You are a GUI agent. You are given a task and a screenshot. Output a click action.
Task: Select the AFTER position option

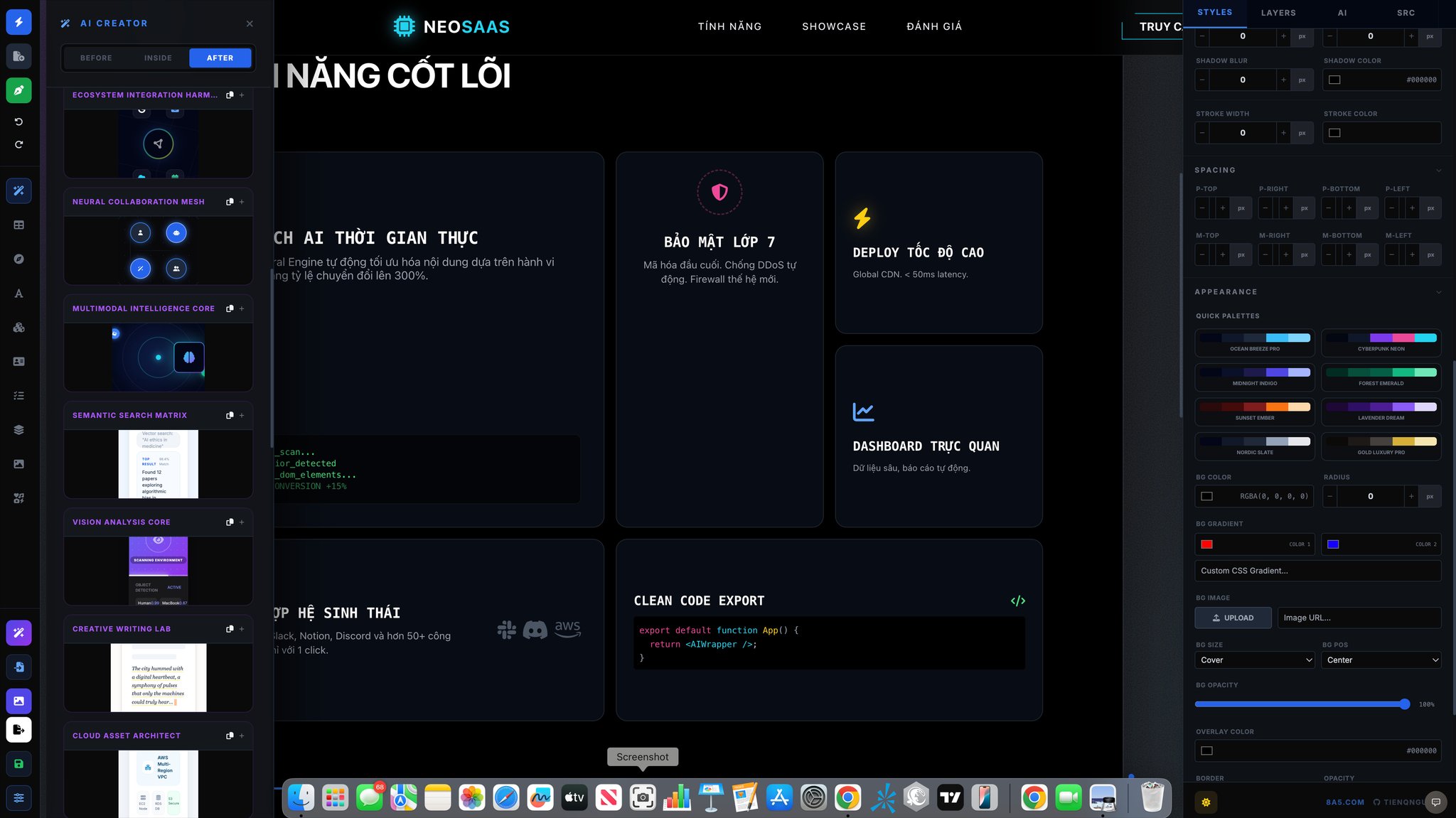coord(220,58)
